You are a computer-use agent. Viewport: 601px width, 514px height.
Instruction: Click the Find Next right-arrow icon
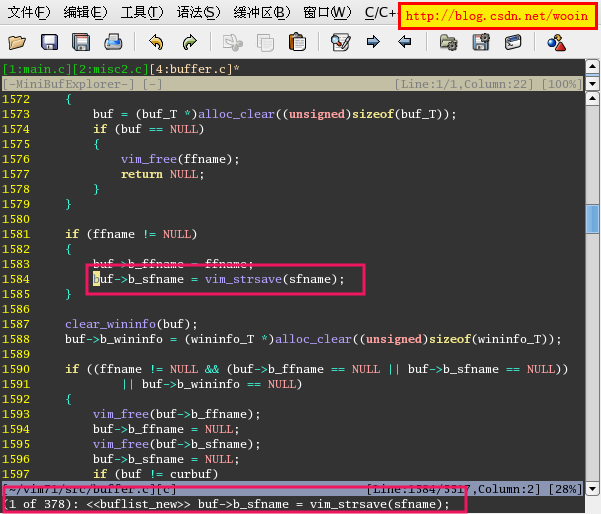pos(372,42)
